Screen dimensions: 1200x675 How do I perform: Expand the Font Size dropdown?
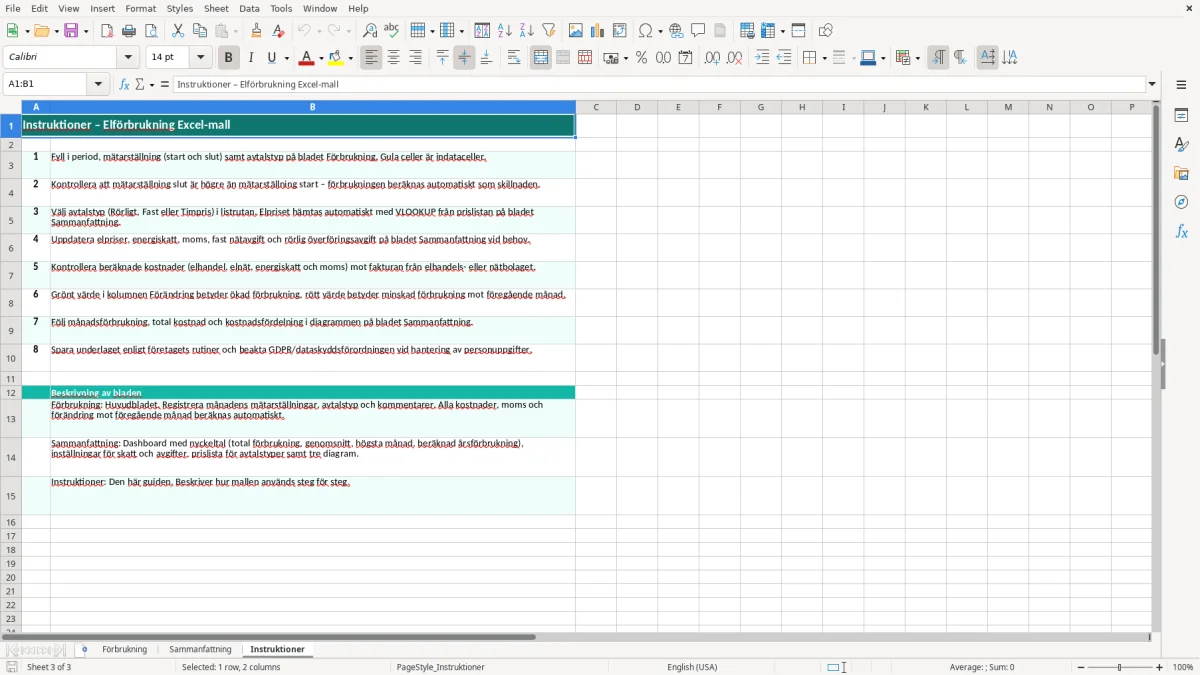click(x=201, y=58)
